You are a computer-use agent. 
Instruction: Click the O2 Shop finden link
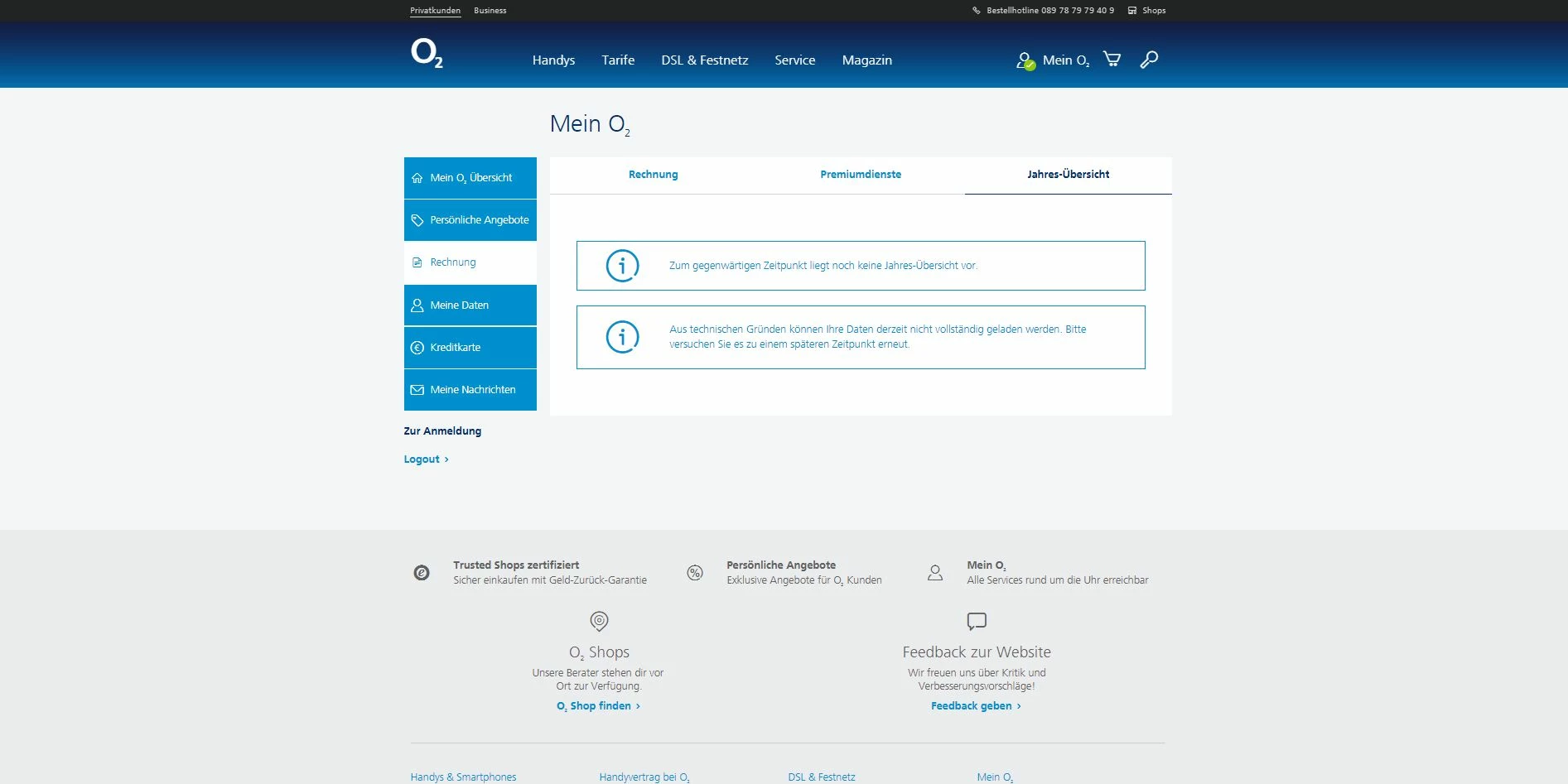pyautogui.click(x=598, y=706)
